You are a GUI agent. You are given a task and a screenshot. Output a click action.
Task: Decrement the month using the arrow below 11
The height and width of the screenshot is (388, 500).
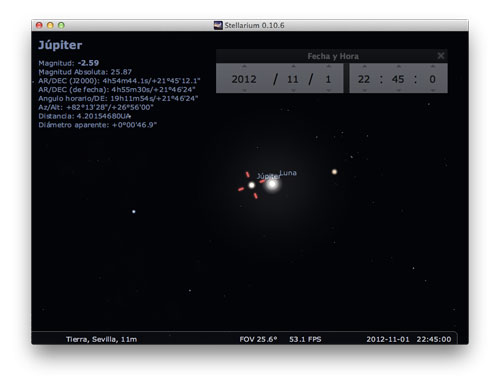[x=293, y=90]
